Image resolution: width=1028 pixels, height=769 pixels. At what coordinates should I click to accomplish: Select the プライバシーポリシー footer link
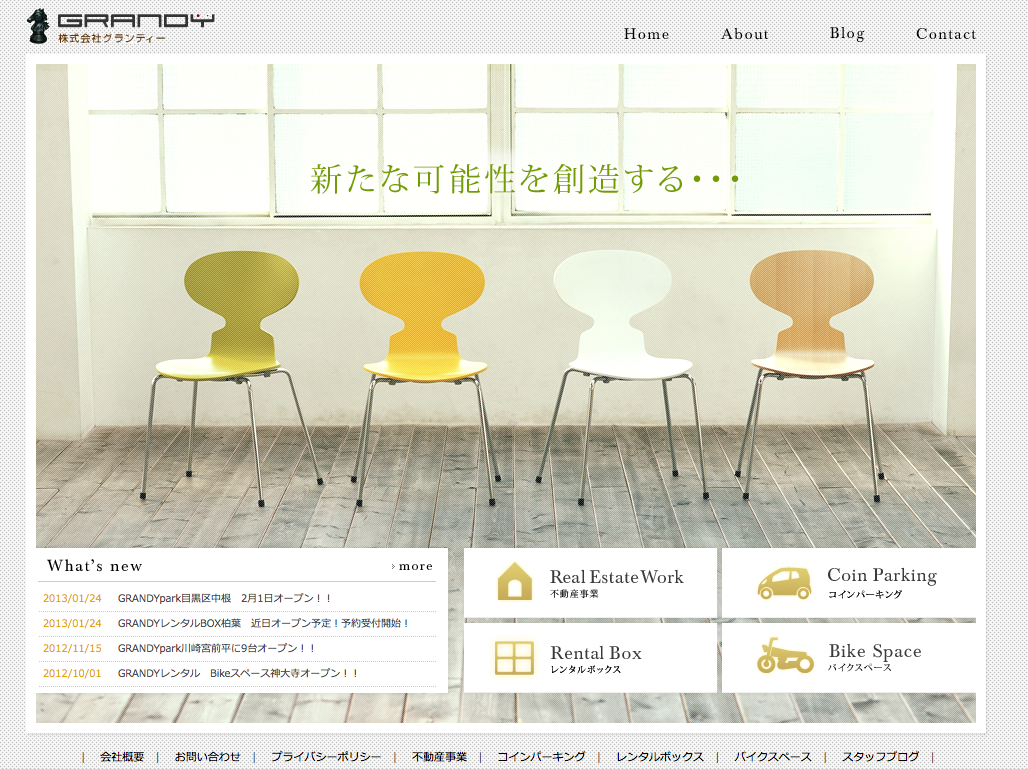pos(325,757)
